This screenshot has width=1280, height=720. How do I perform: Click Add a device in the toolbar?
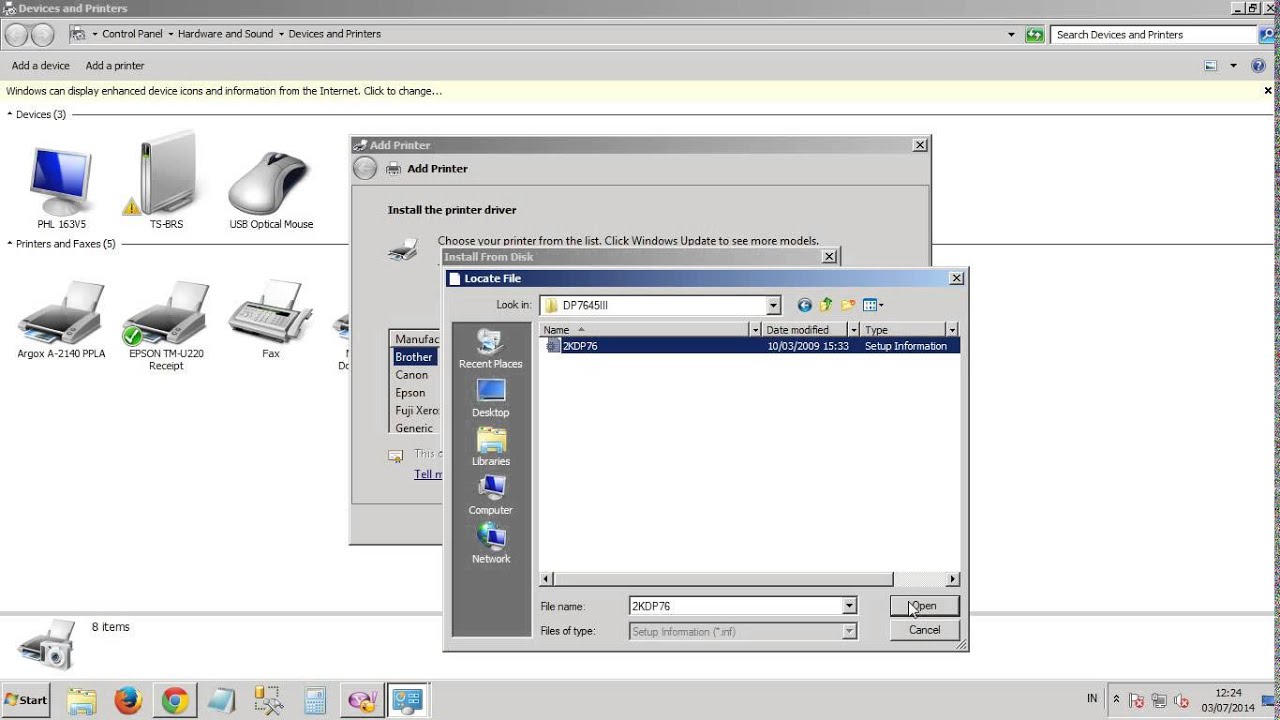(x=41, y=66)
